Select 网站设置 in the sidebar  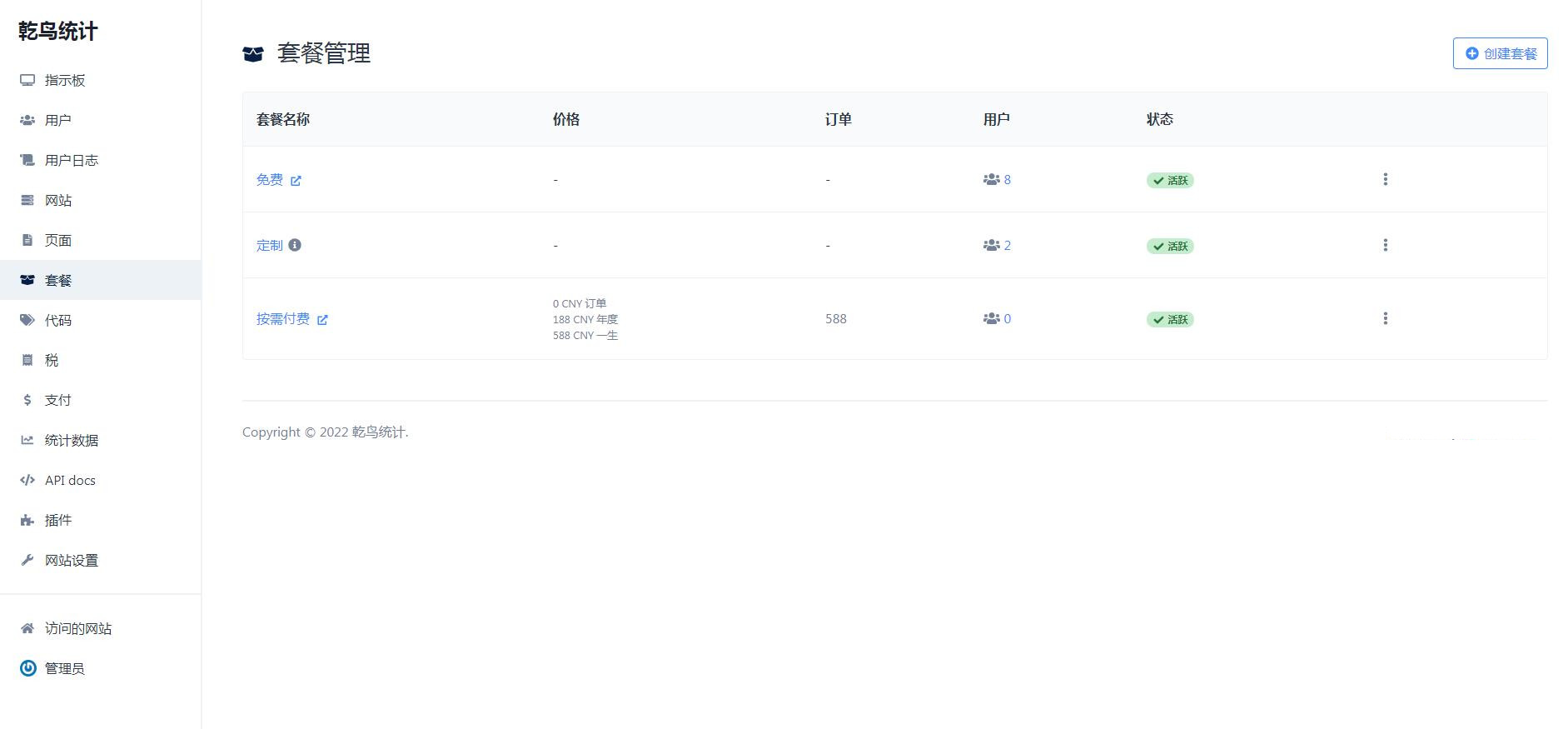coord(71,560)
